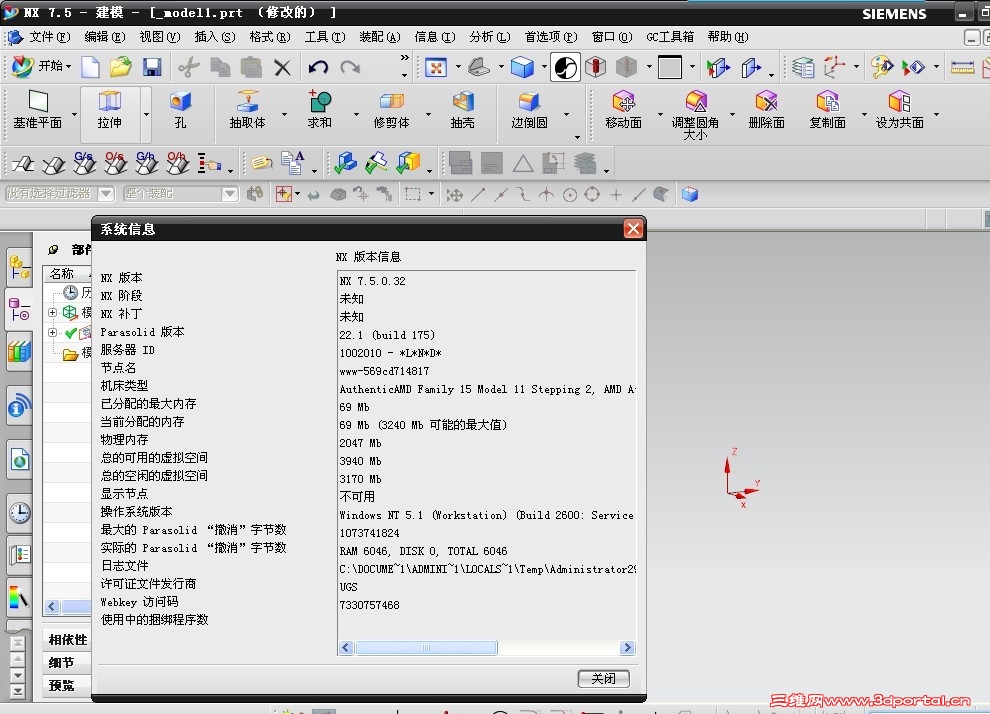Close the 系统信息 dialog with red X

[x=633, y=229]
